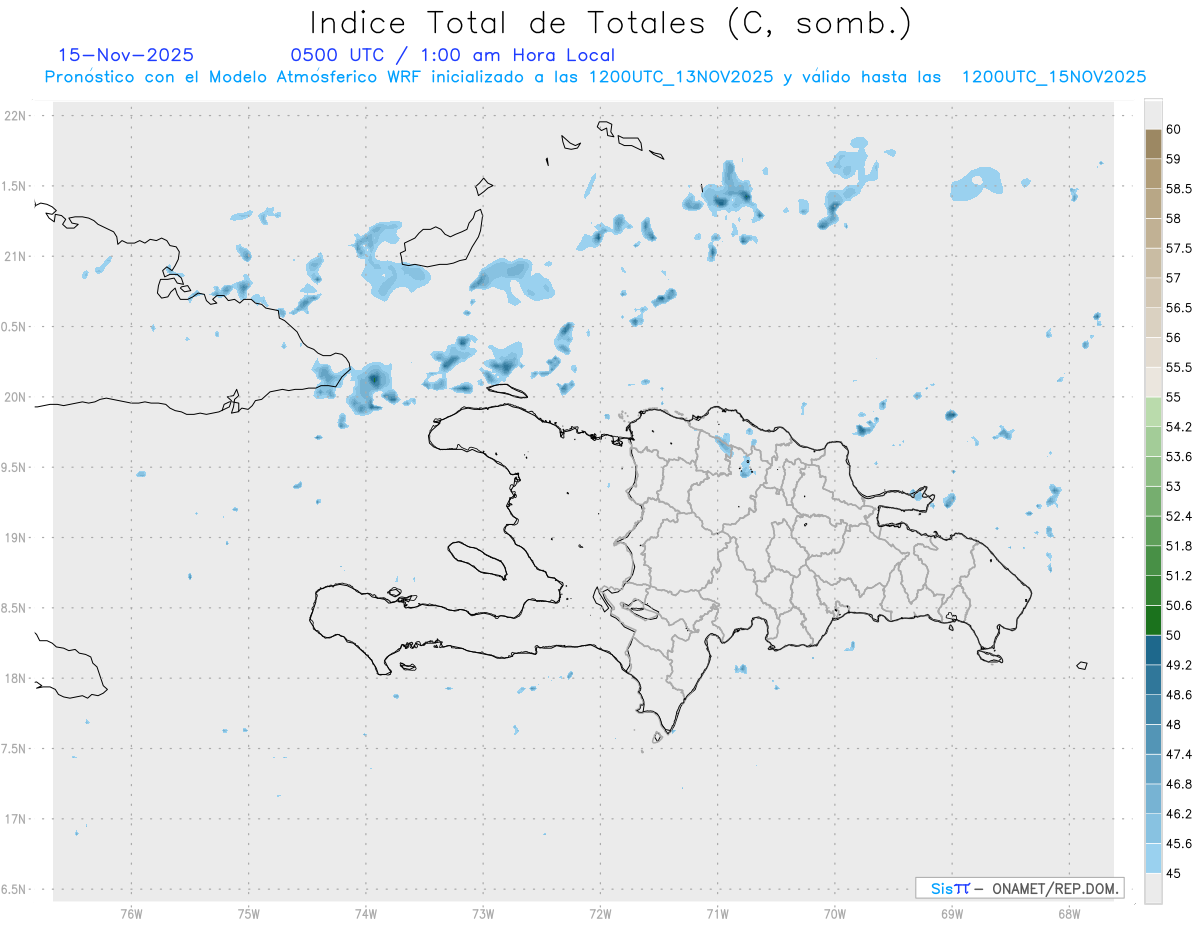The image size is (1200, 927).
Task: Click the "52.4" colorbar value
Action: (1179, 516)
